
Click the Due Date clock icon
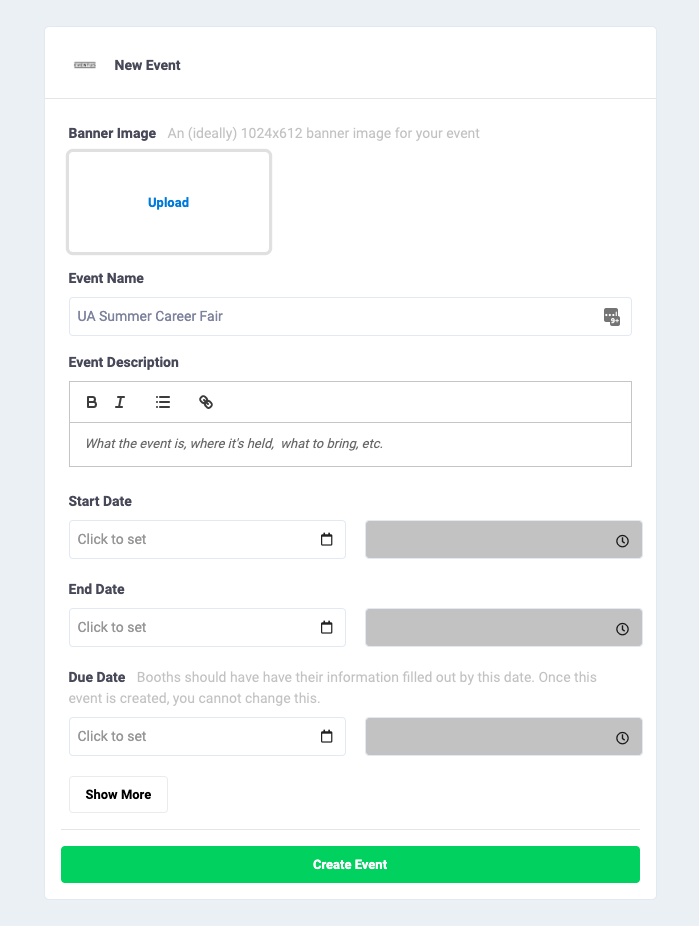click(622, 738)
